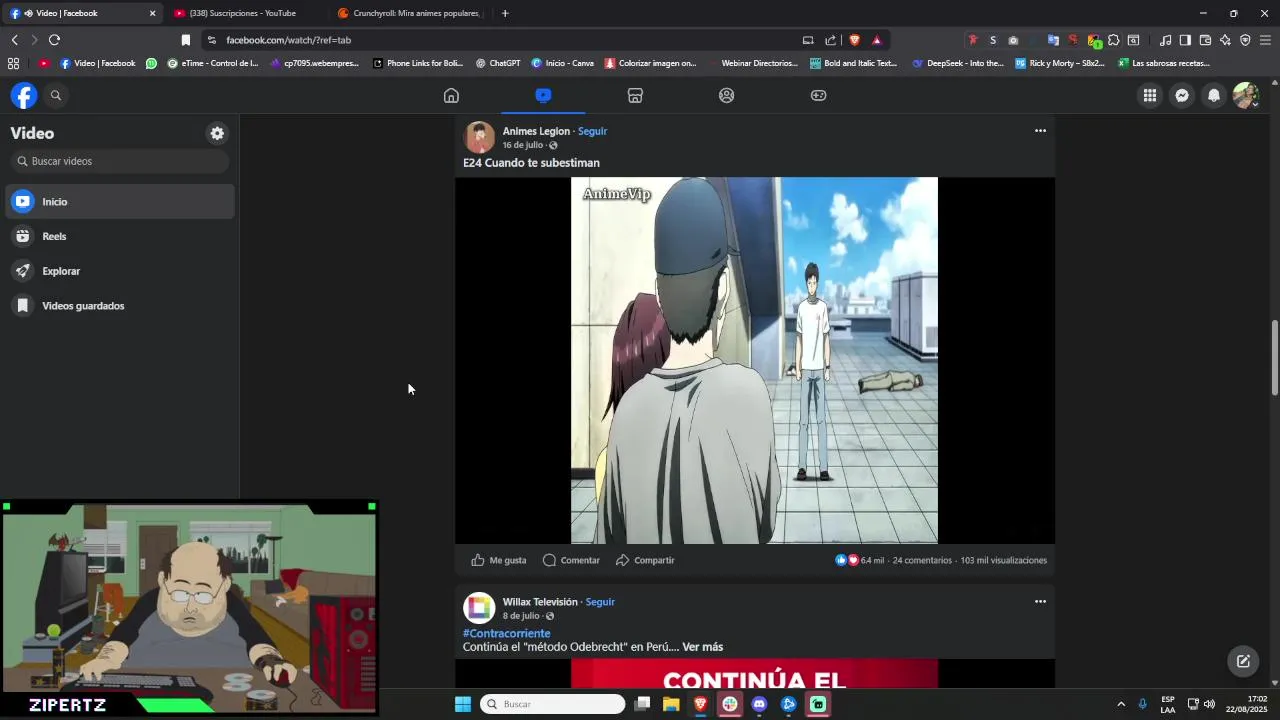The width and height of the screenshot is (1280, 720).
Task: Open the Facebook Video tab icon
Action: pos(543,95)
